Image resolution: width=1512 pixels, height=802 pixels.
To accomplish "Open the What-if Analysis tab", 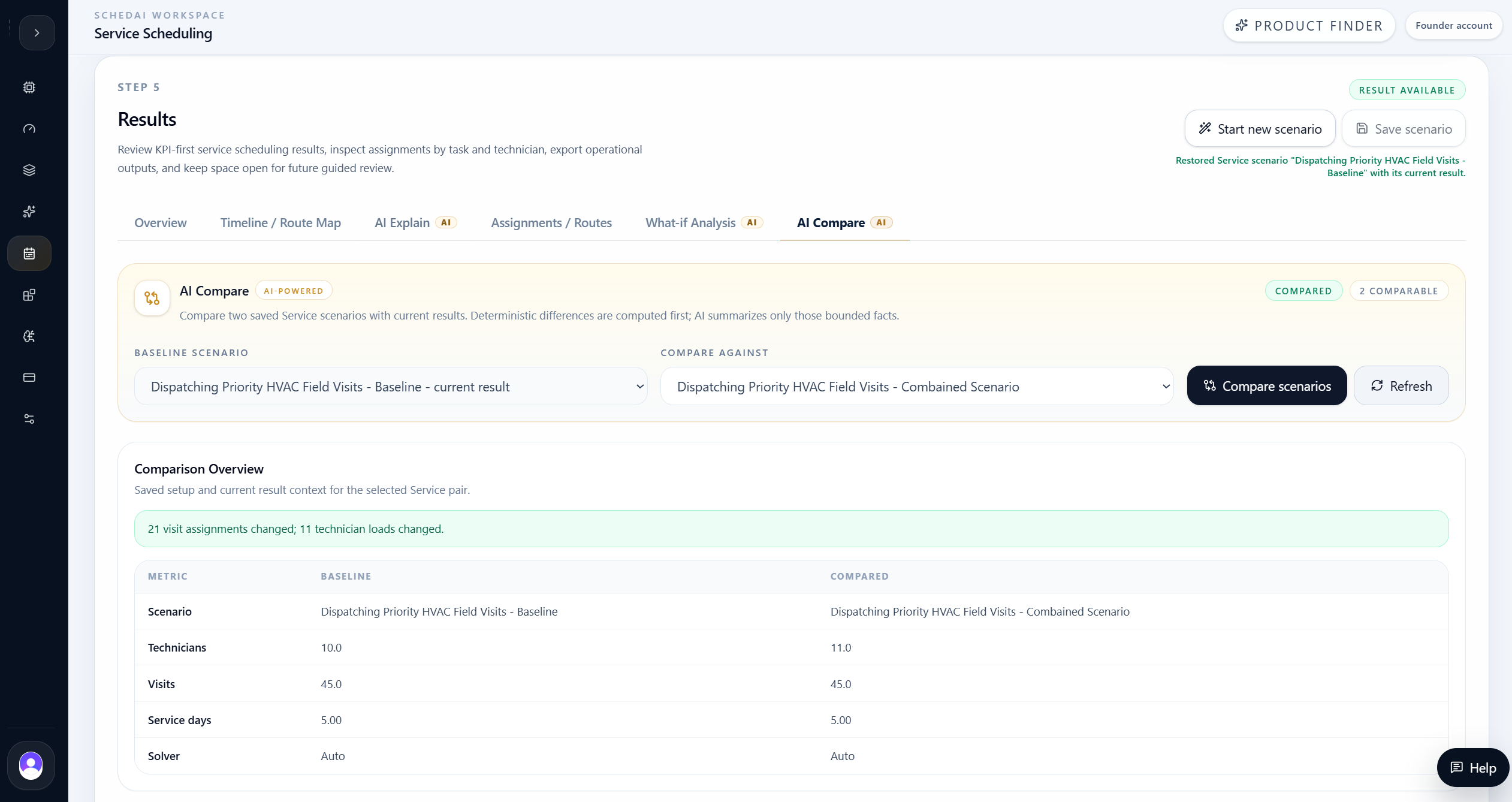I will click(704, 223).
